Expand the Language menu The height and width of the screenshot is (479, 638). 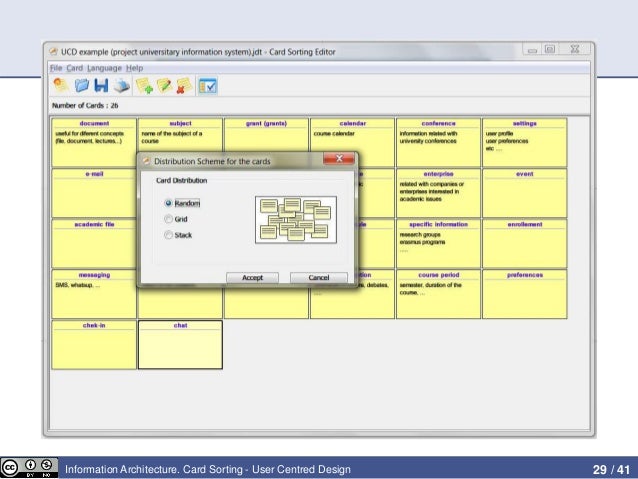(104, 67)
